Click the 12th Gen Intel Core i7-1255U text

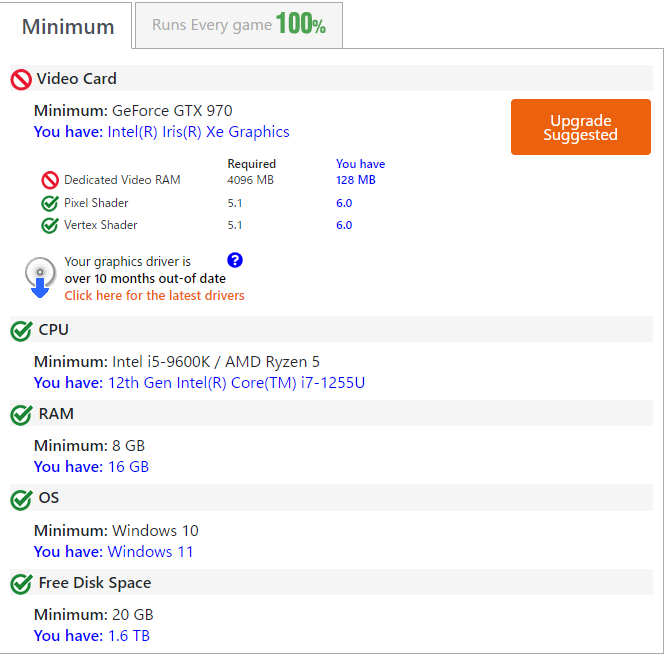tap(235, 383)
